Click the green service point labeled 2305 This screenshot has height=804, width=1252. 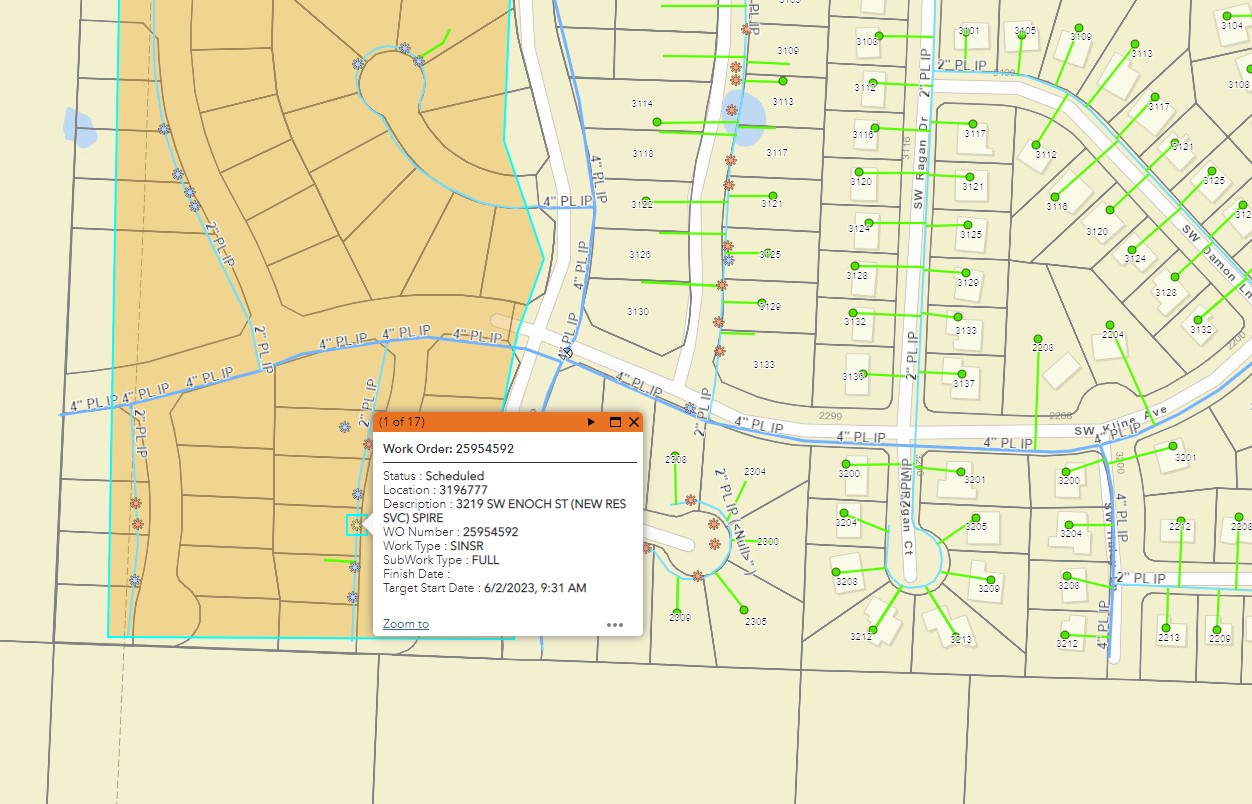(x=743, y=609)
